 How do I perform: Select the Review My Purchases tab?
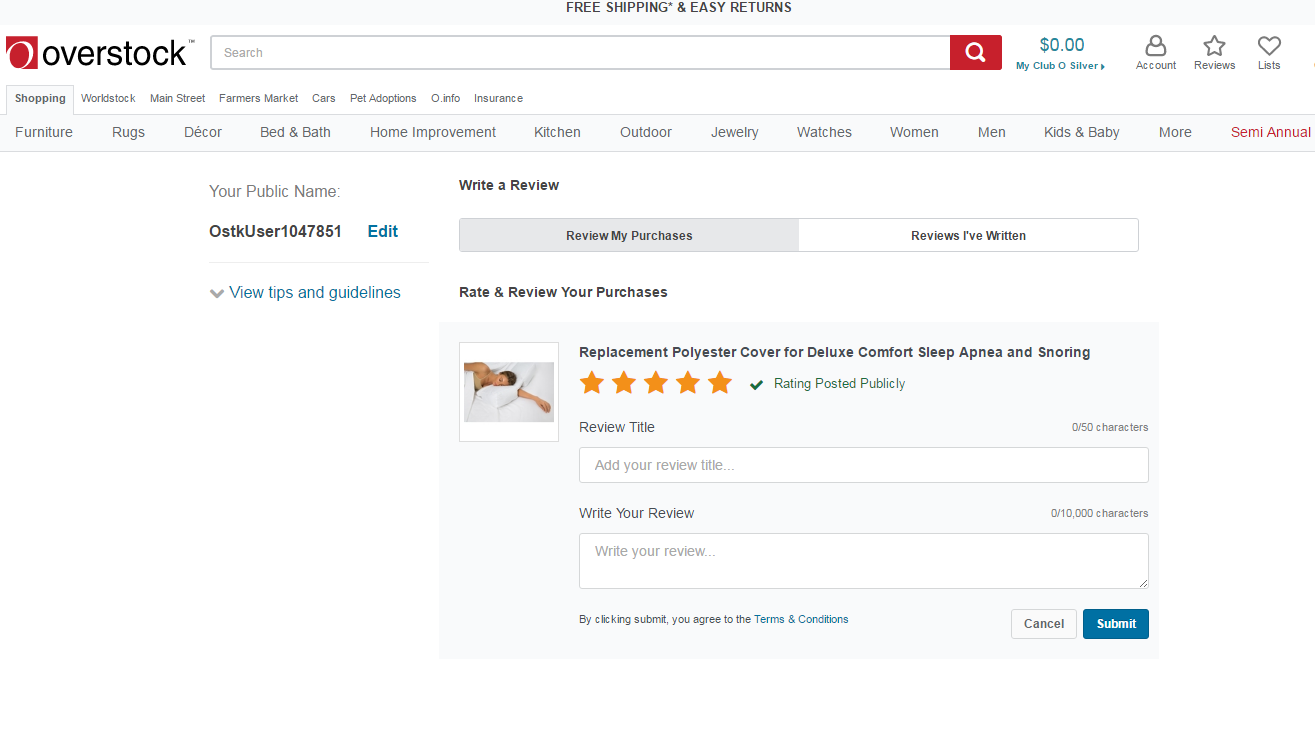[x=629, y=235]
